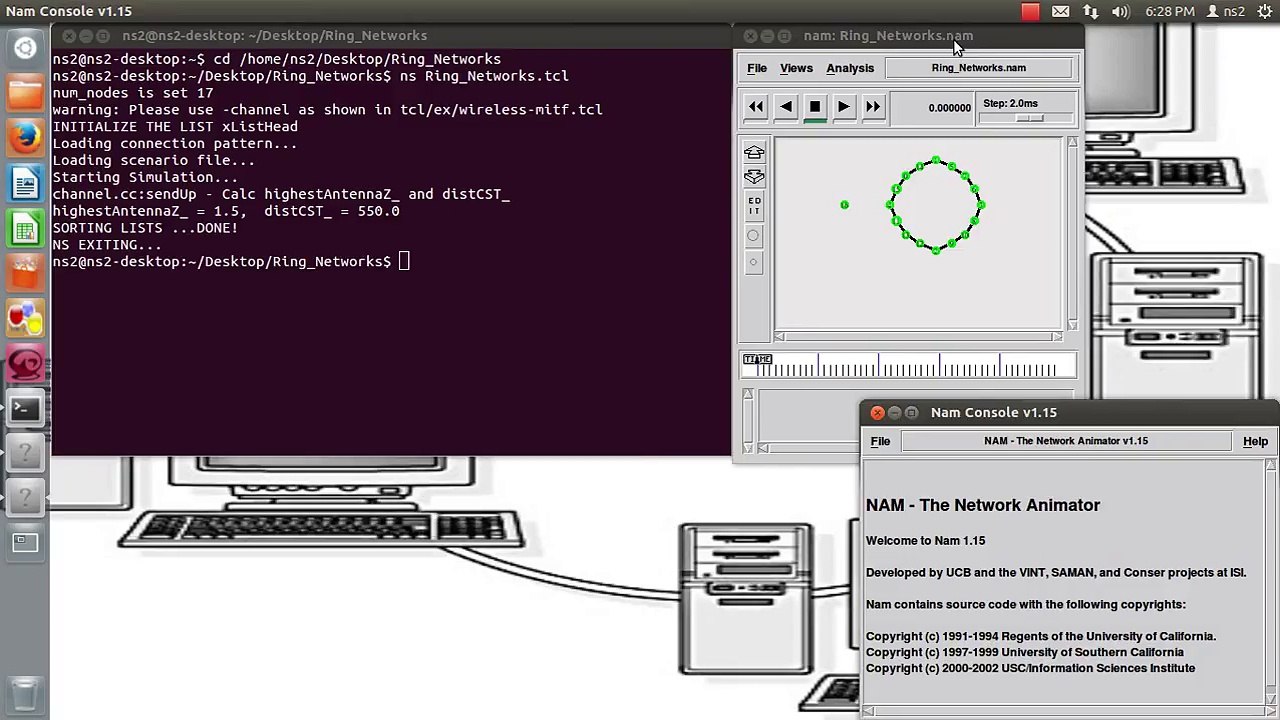Click the 'Welcome to Nam 1.15' text

click(925, 541)
